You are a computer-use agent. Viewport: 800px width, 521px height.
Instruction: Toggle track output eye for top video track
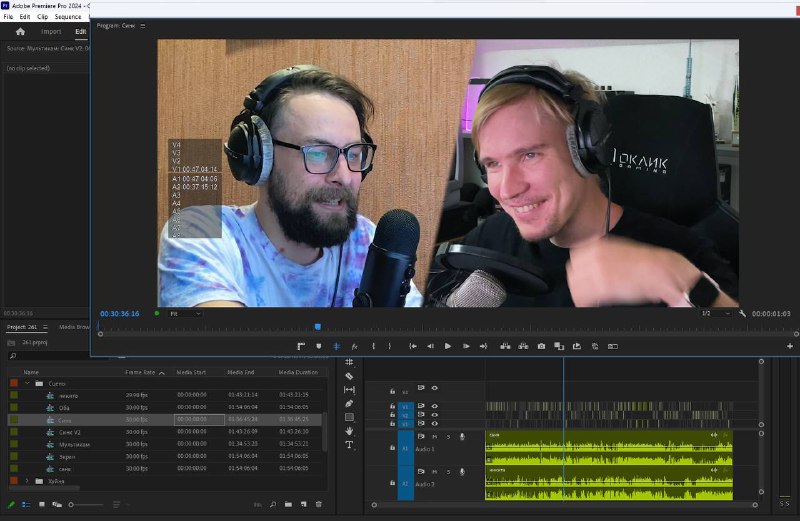(435, 388)
